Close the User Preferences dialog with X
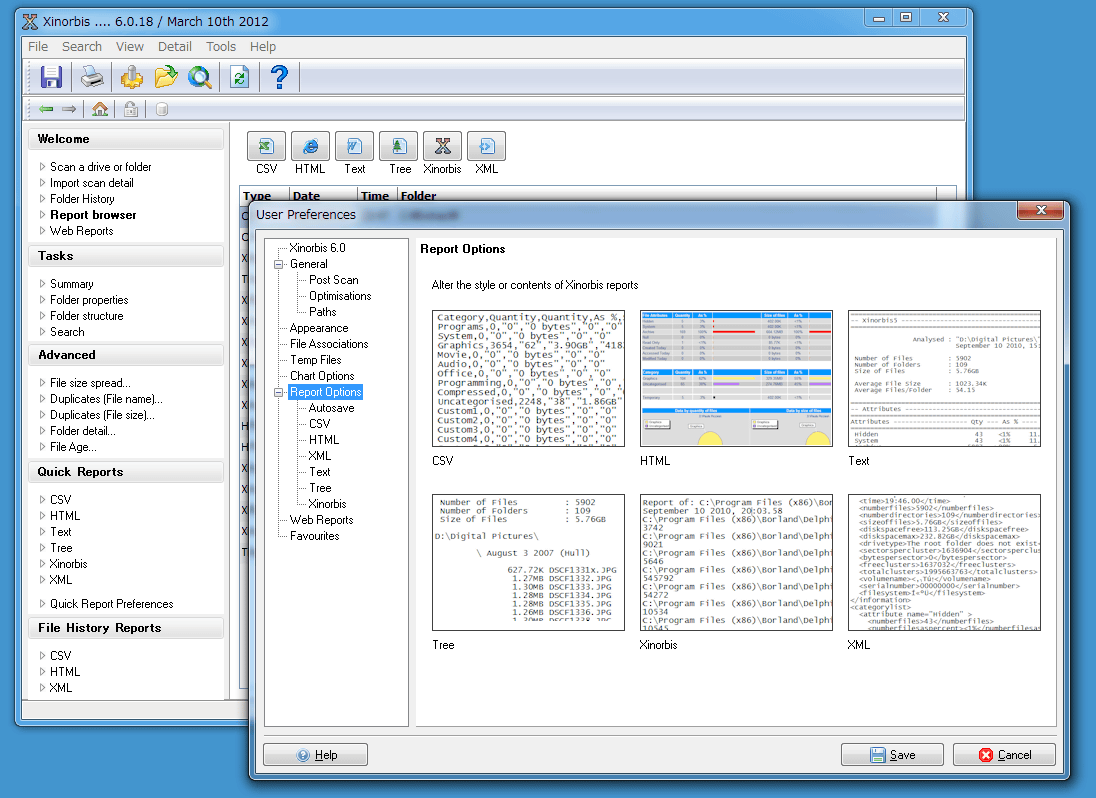The image size is (1096, 798). [1041, 210]
